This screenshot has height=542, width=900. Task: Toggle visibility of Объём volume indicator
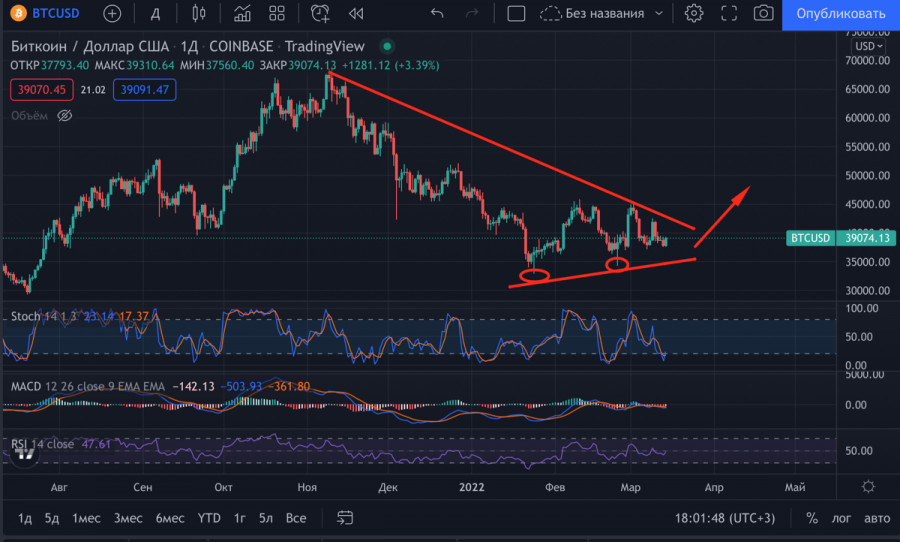[x=64, y=116]
